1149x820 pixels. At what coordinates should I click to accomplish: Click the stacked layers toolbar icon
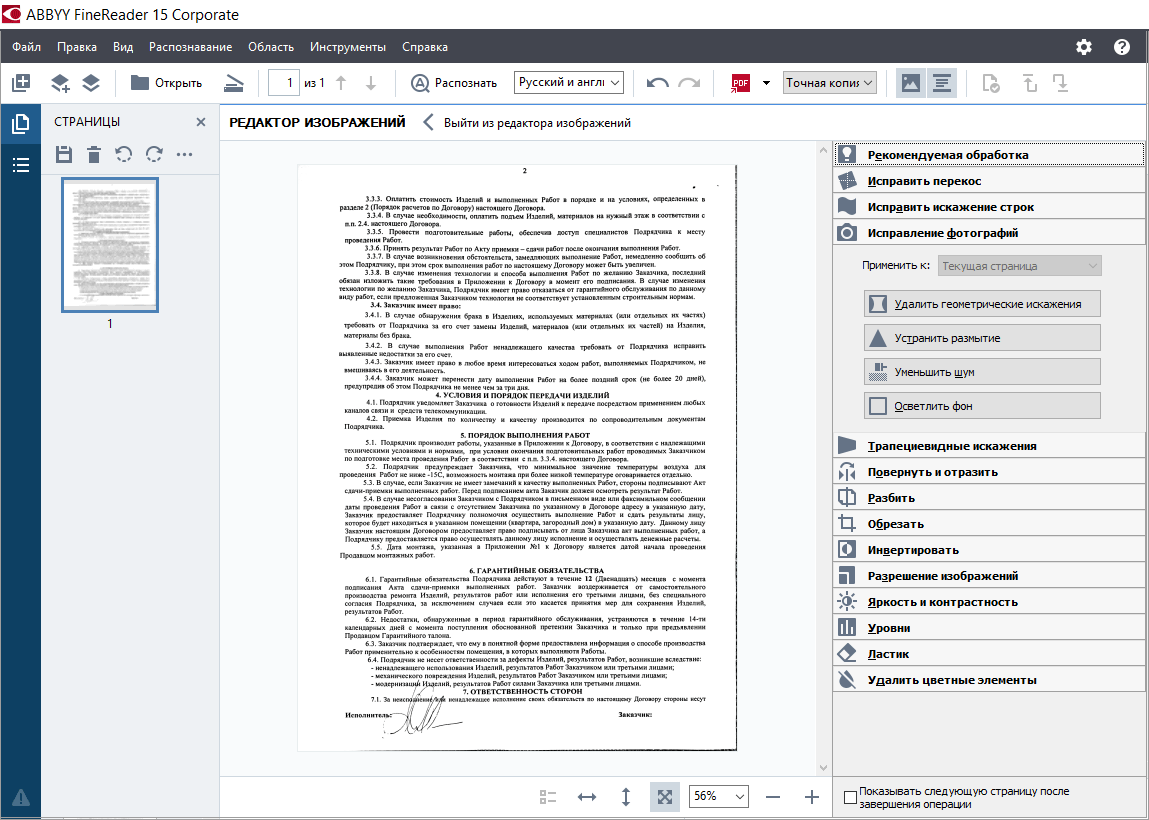91,83
